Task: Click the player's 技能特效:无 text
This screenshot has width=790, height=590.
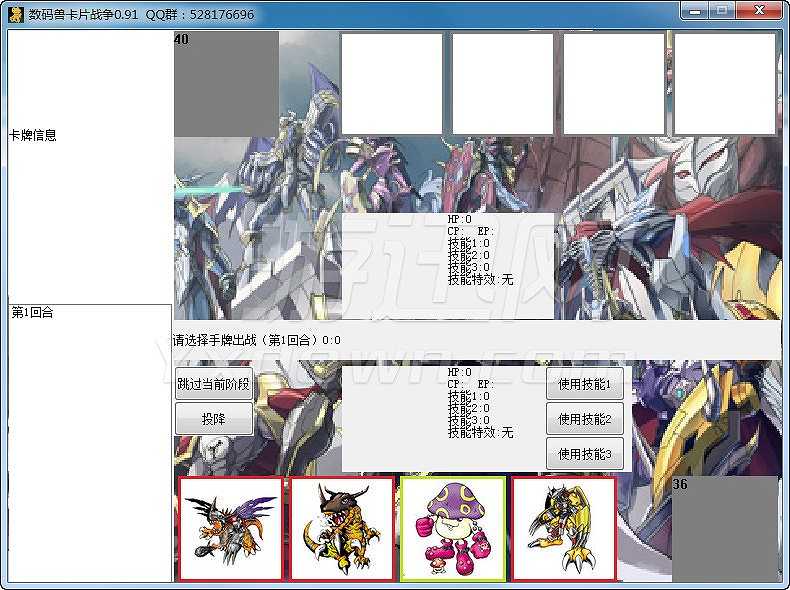Action: click(x=480, y=432)
